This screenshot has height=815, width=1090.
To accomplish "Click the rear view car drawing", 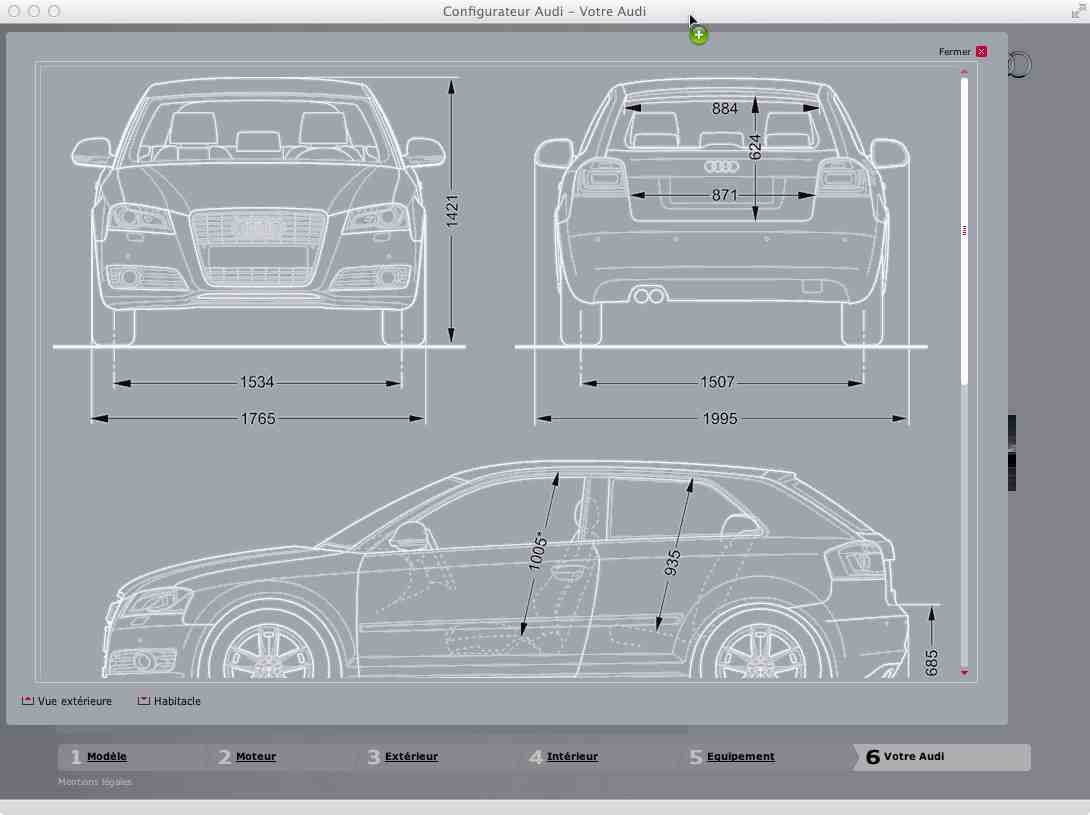I will 721,212.
